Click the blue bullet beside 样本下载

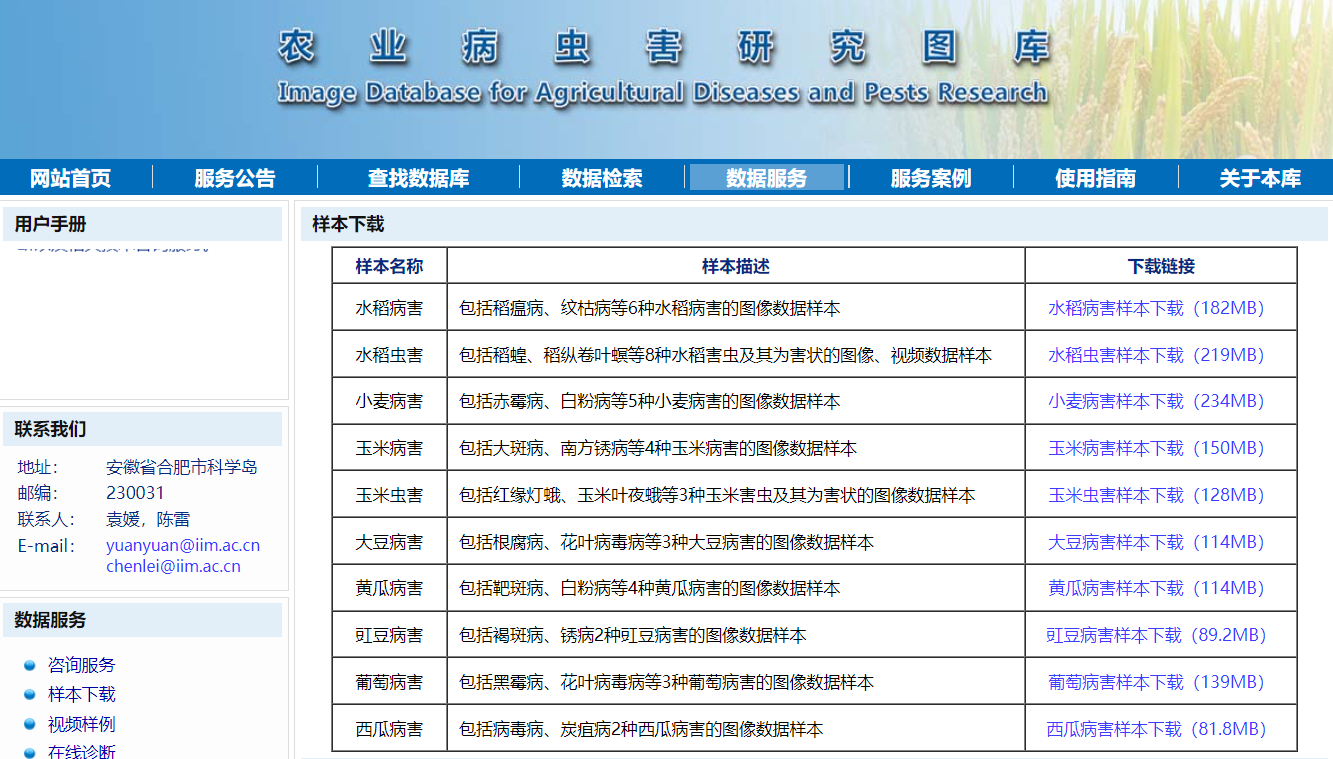pos(29,694)
